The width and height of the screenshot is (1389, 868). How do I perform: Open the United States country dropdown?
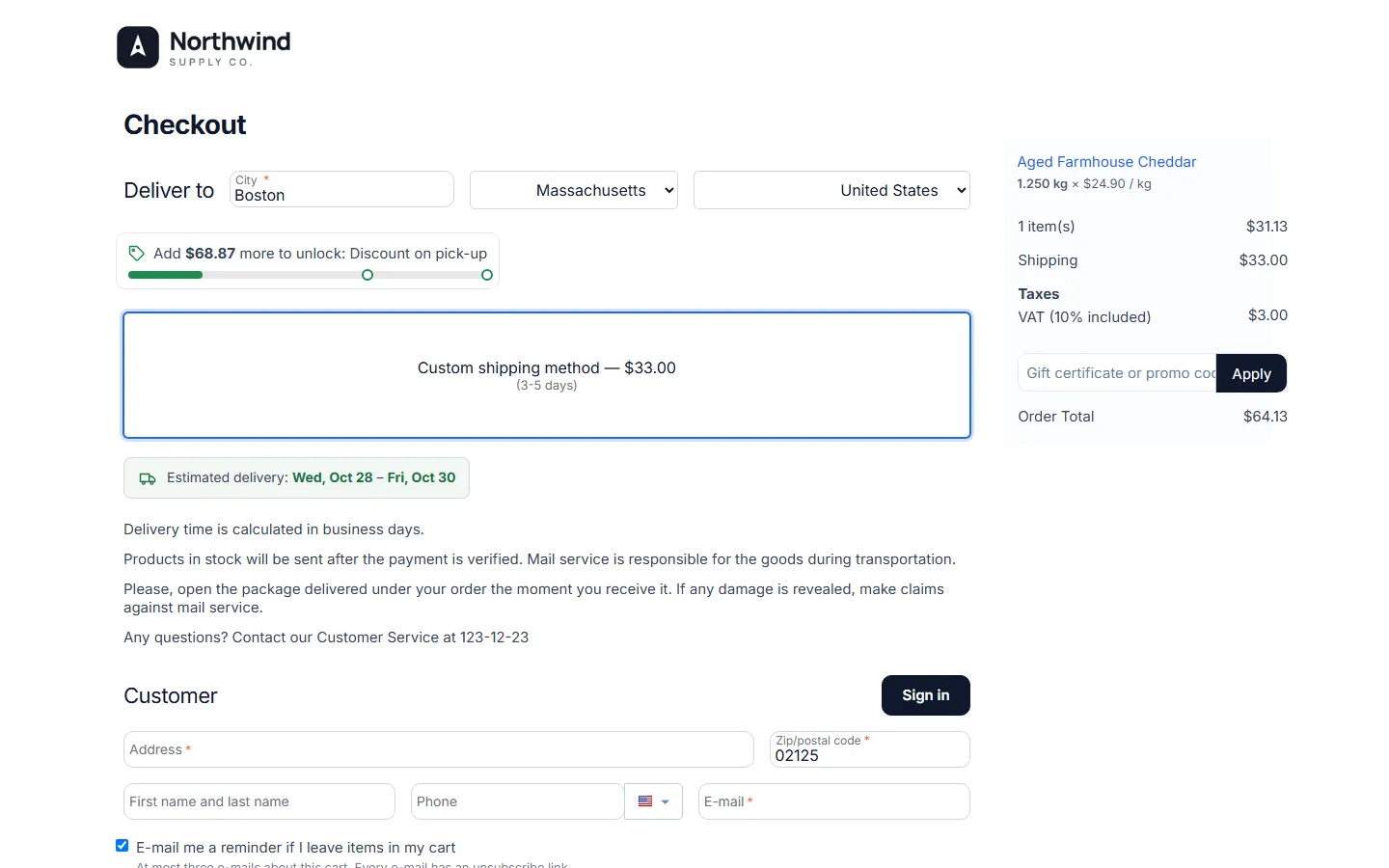(x=831, y=190)
